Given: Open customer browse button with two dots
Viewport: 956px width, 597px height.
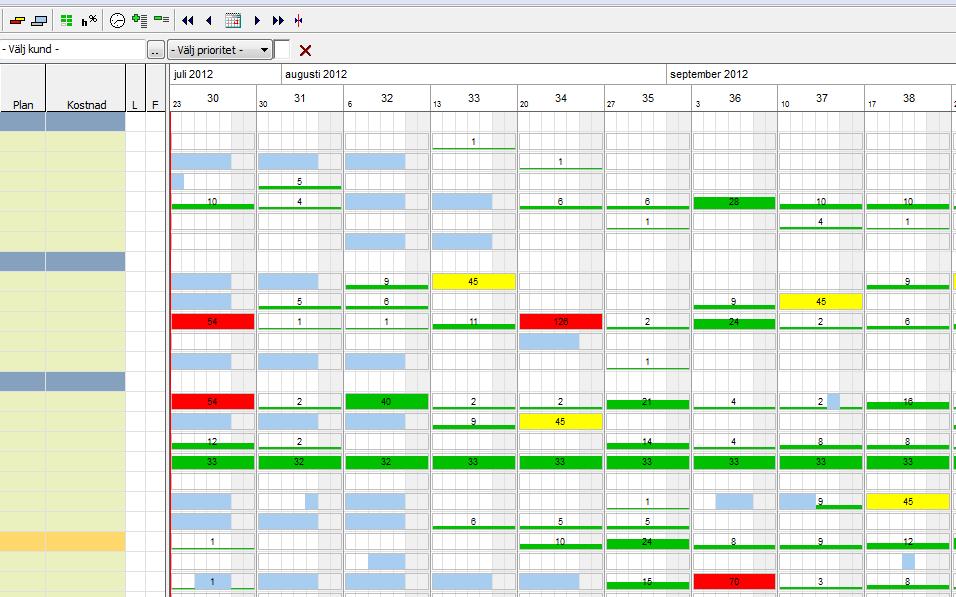Looking at the screenshot, I should (156, 50).
